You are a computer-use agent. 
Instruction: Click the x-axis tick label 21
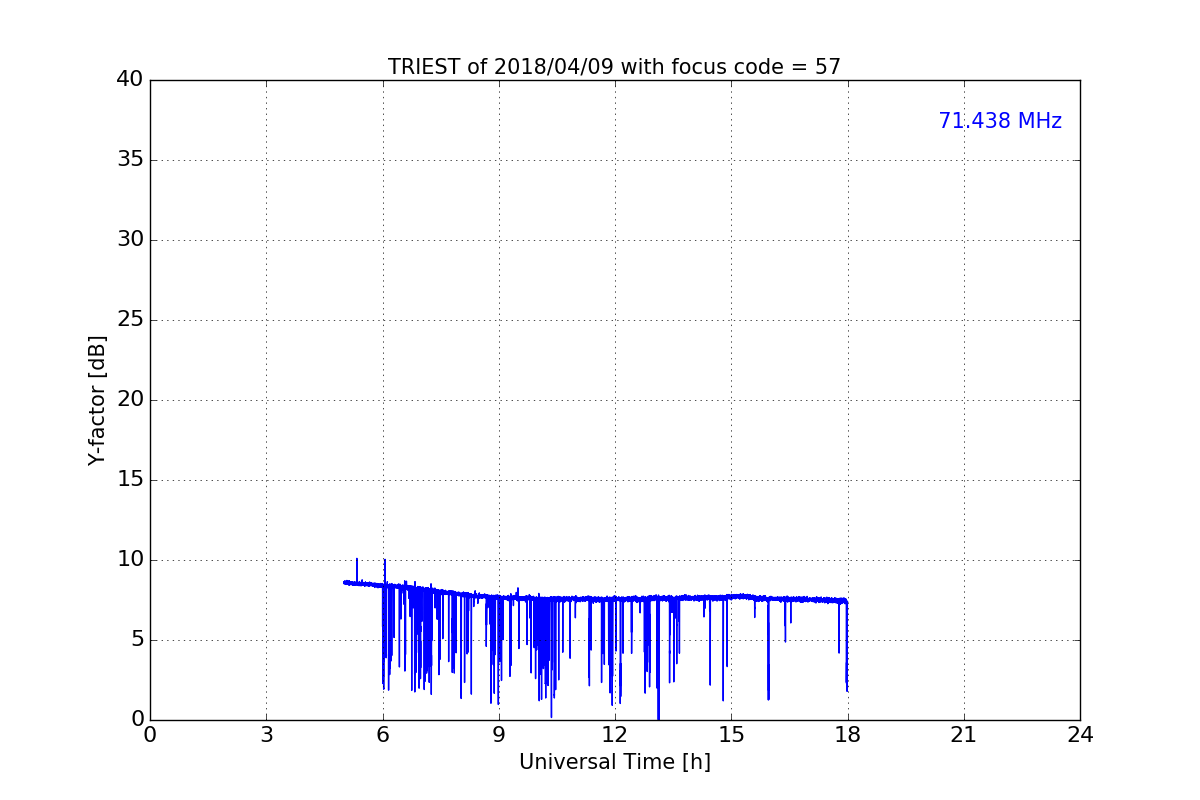click(964, 735)
